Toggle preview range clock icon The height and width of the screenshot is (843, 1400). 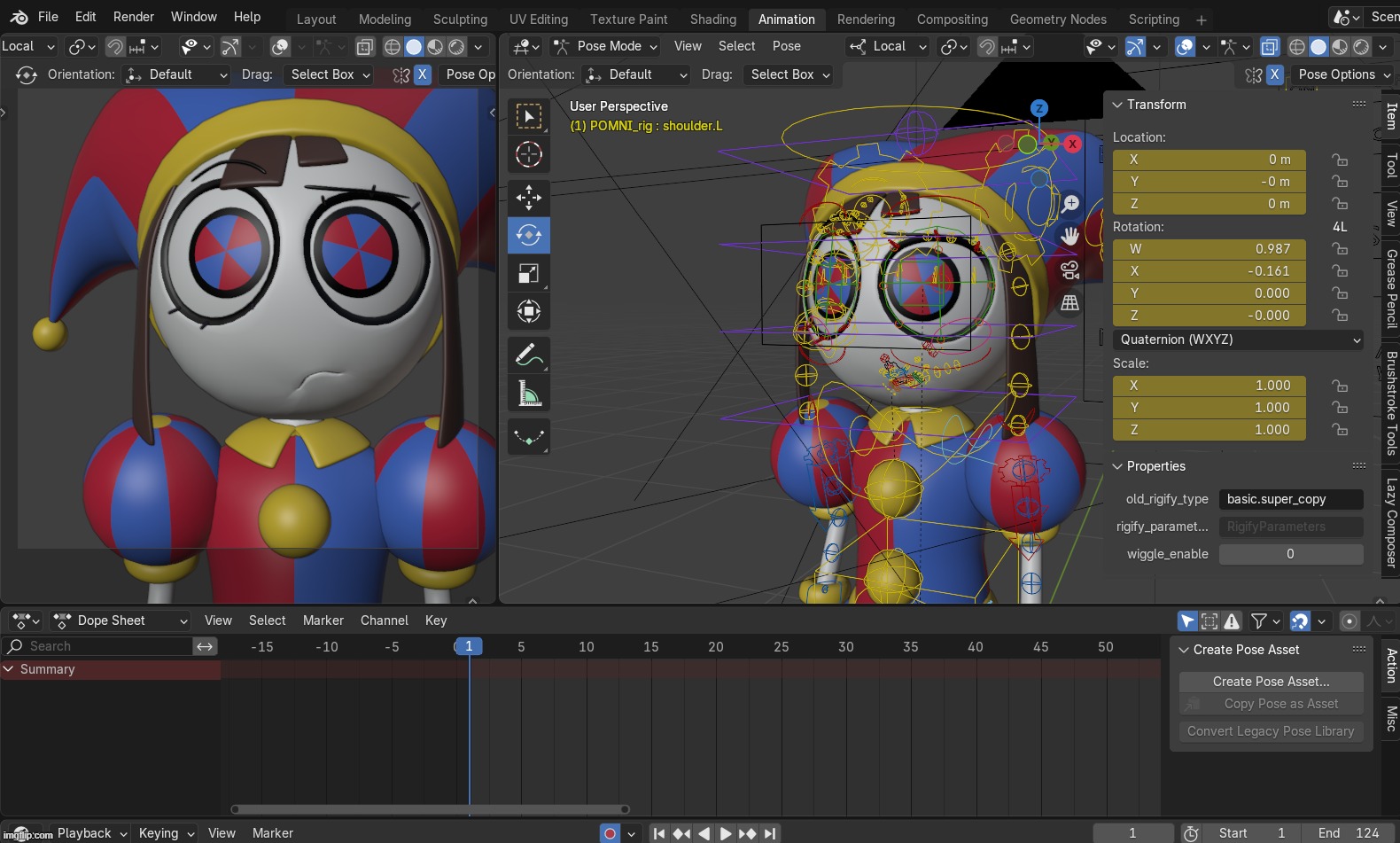tap(1192, 833)
